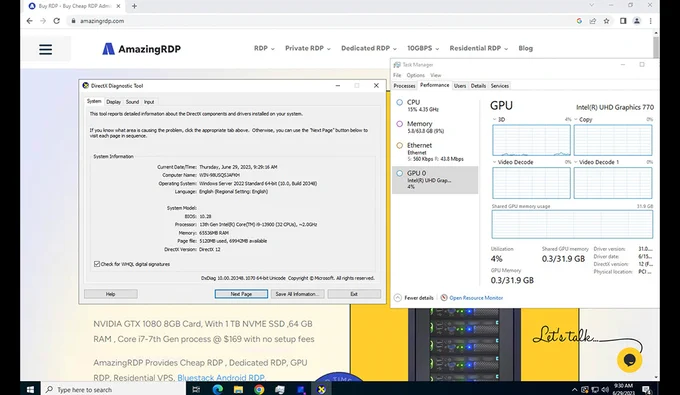Toggle Check for WHQL digital signatures
The height and width of the screenshot is (395, 680).
coord(97,264)
